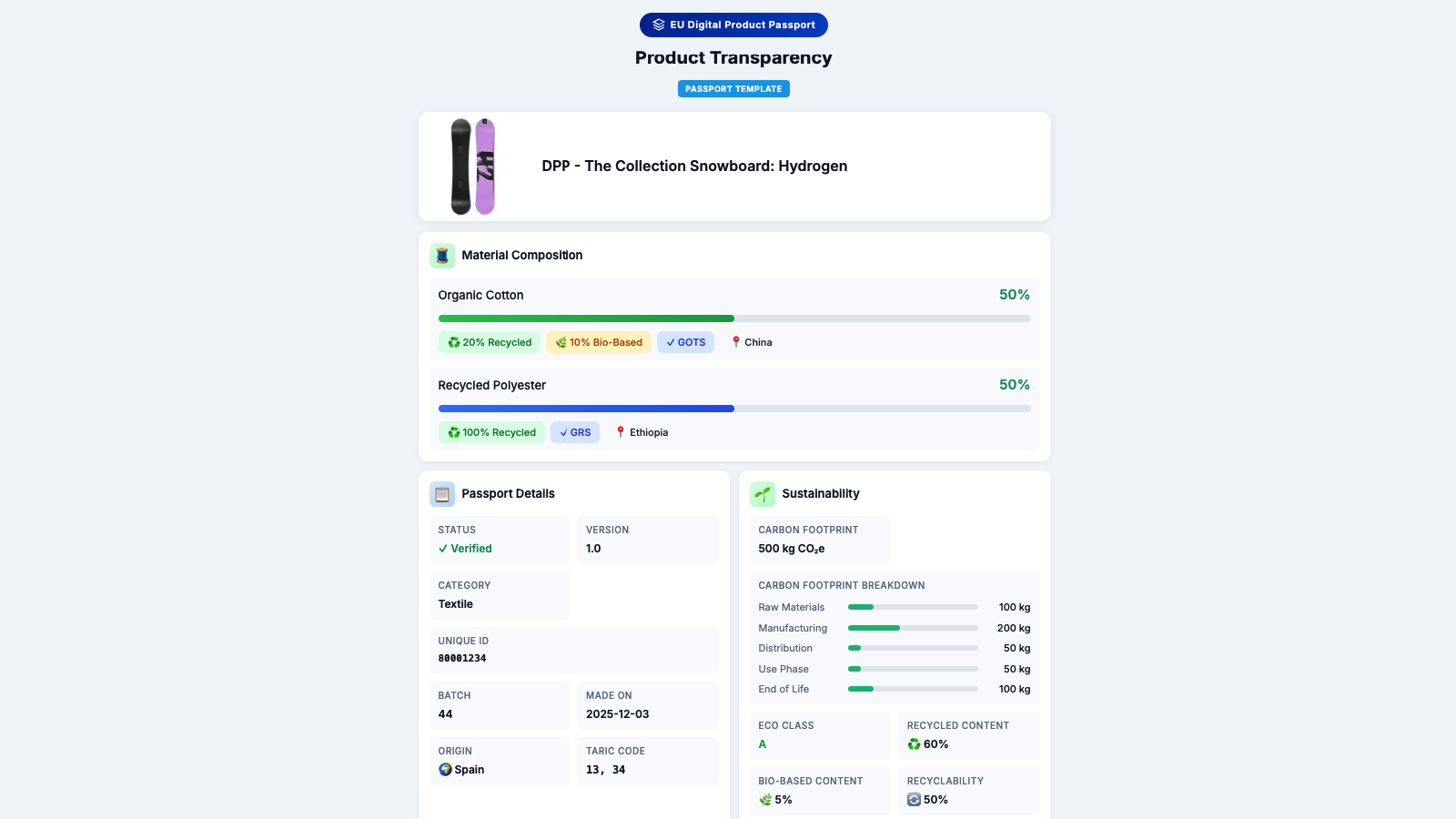Click the checkmark in the GRS badge
The image size is (1456, 819).
(564, 433)
